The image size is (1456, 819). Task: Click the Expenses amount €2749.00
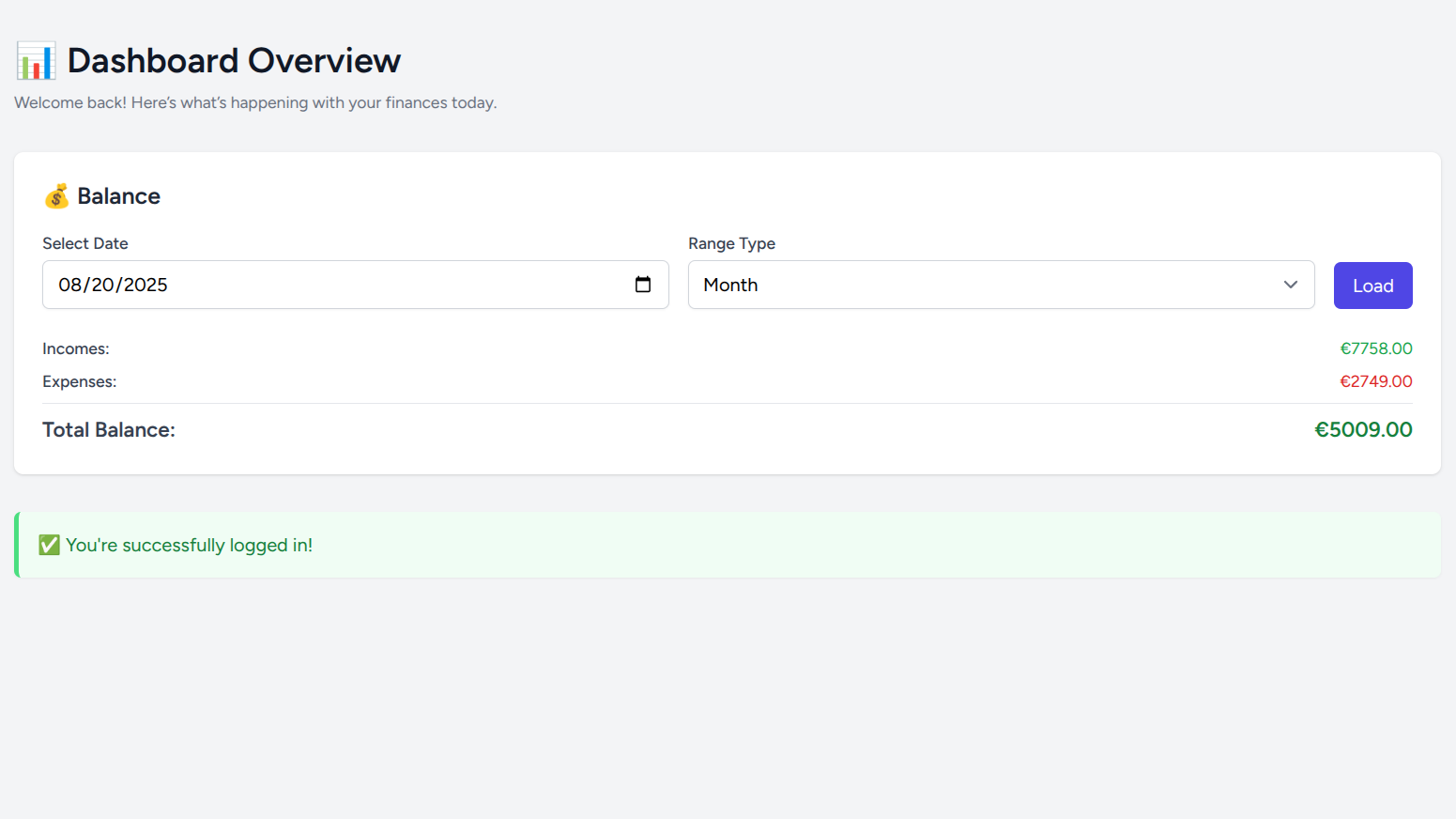click(1376, 381)
